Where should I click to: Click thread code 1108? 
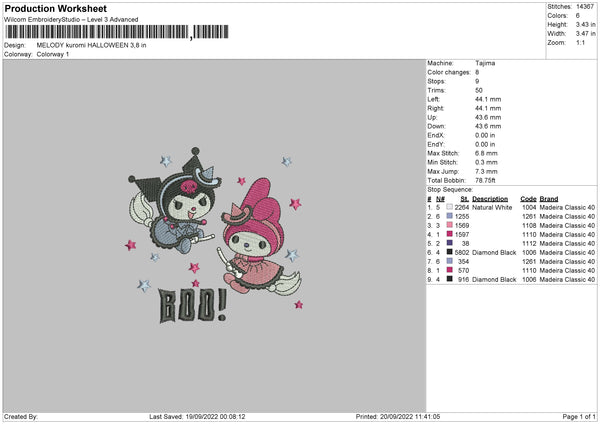pyautogui.click(x=529, y=225)
